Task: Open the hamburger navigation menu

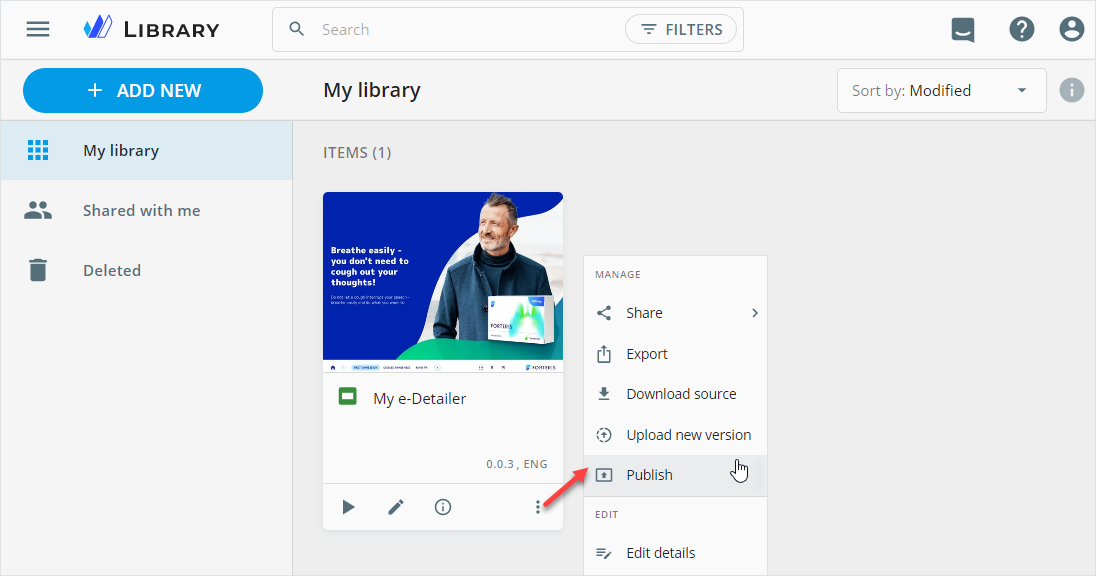Action: click(x=38, y=29)
